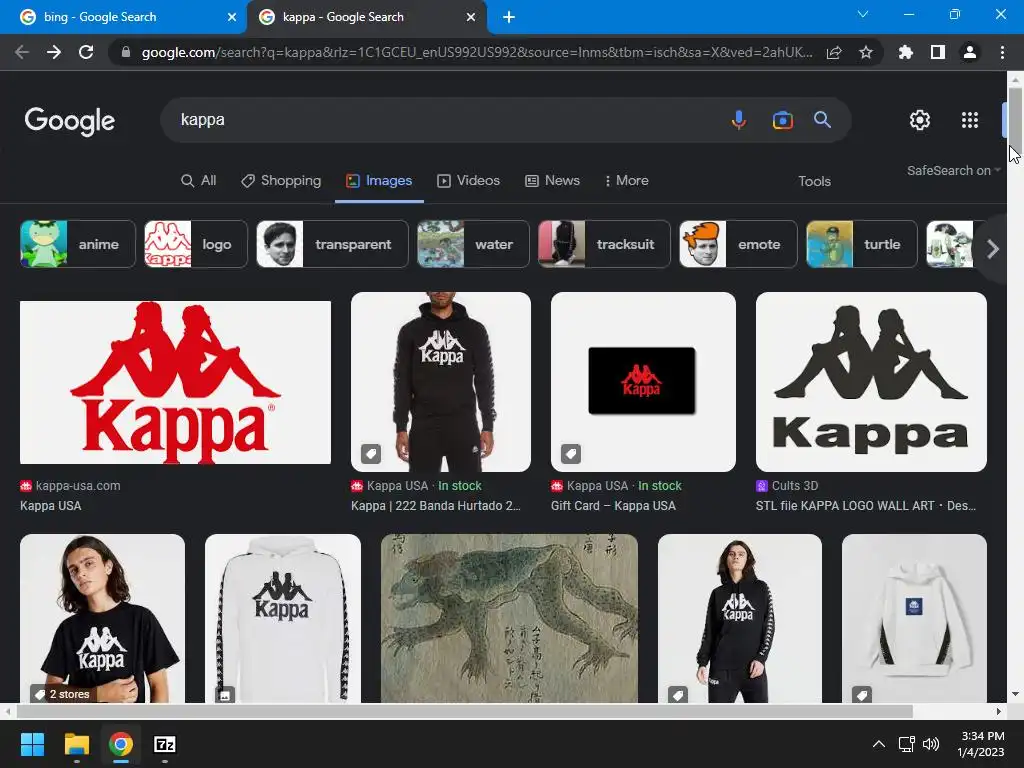1024x768 pixels.
Task: Open the kappa creature painting image
Action: pyautogui.click(x=509, y=618)
